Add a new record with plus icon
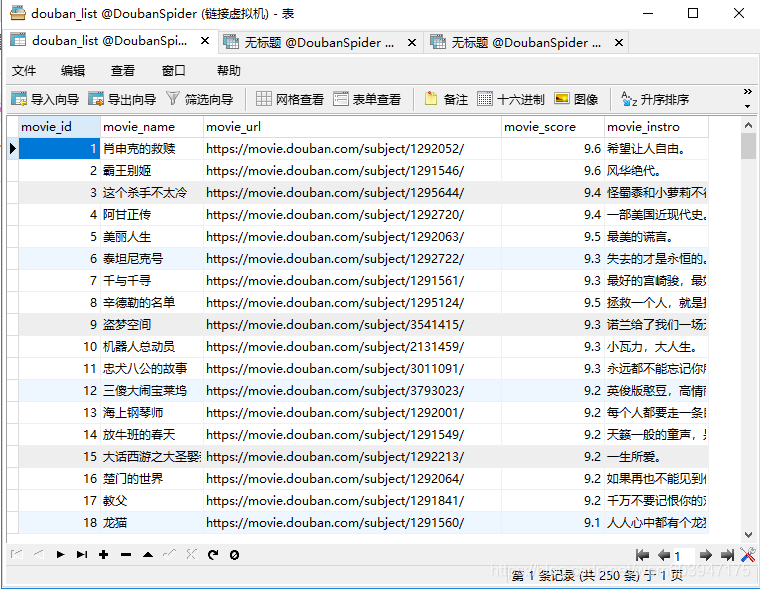 pos(103,554)
